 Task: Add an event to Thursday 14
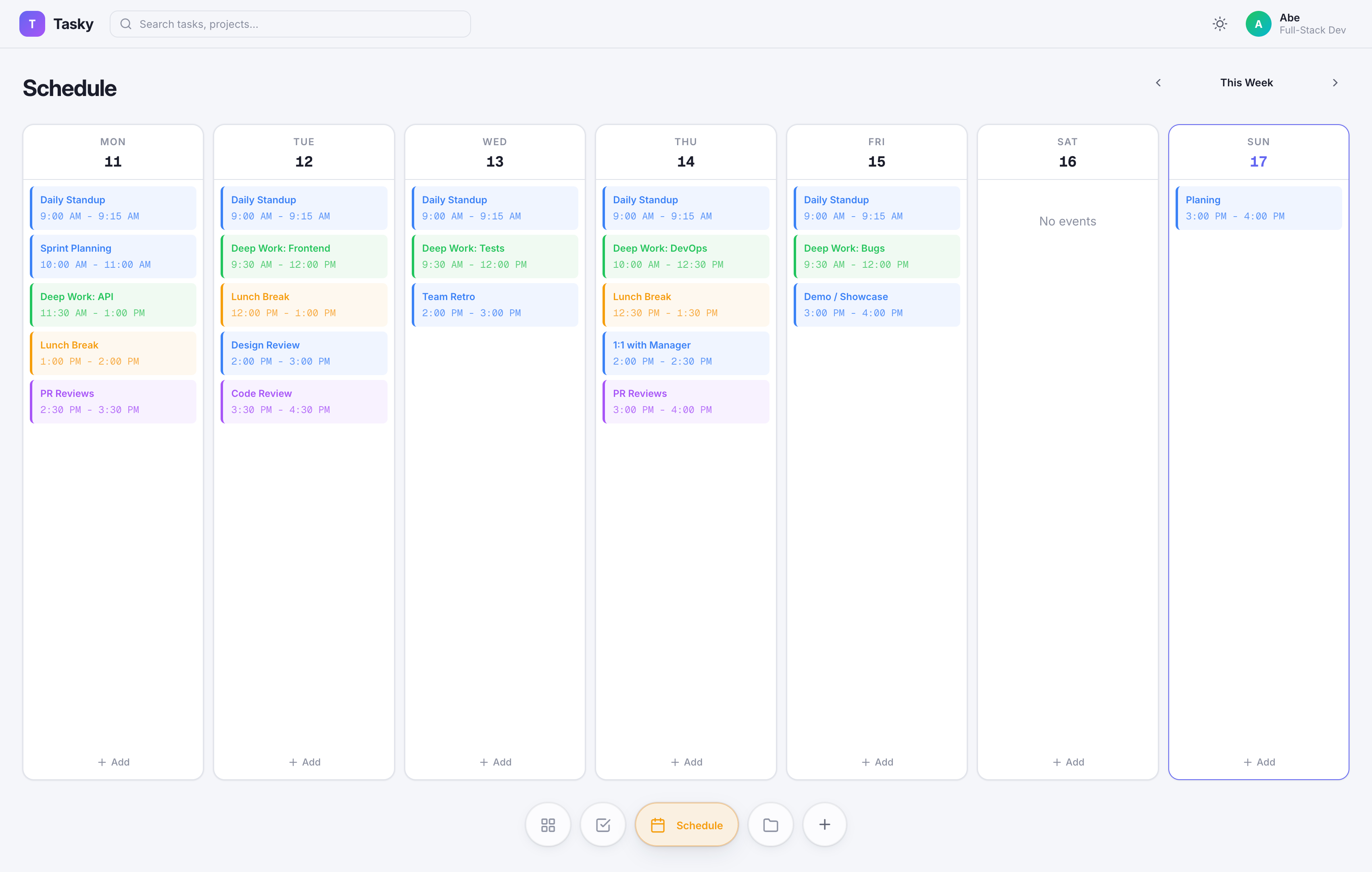pos(686,762)
